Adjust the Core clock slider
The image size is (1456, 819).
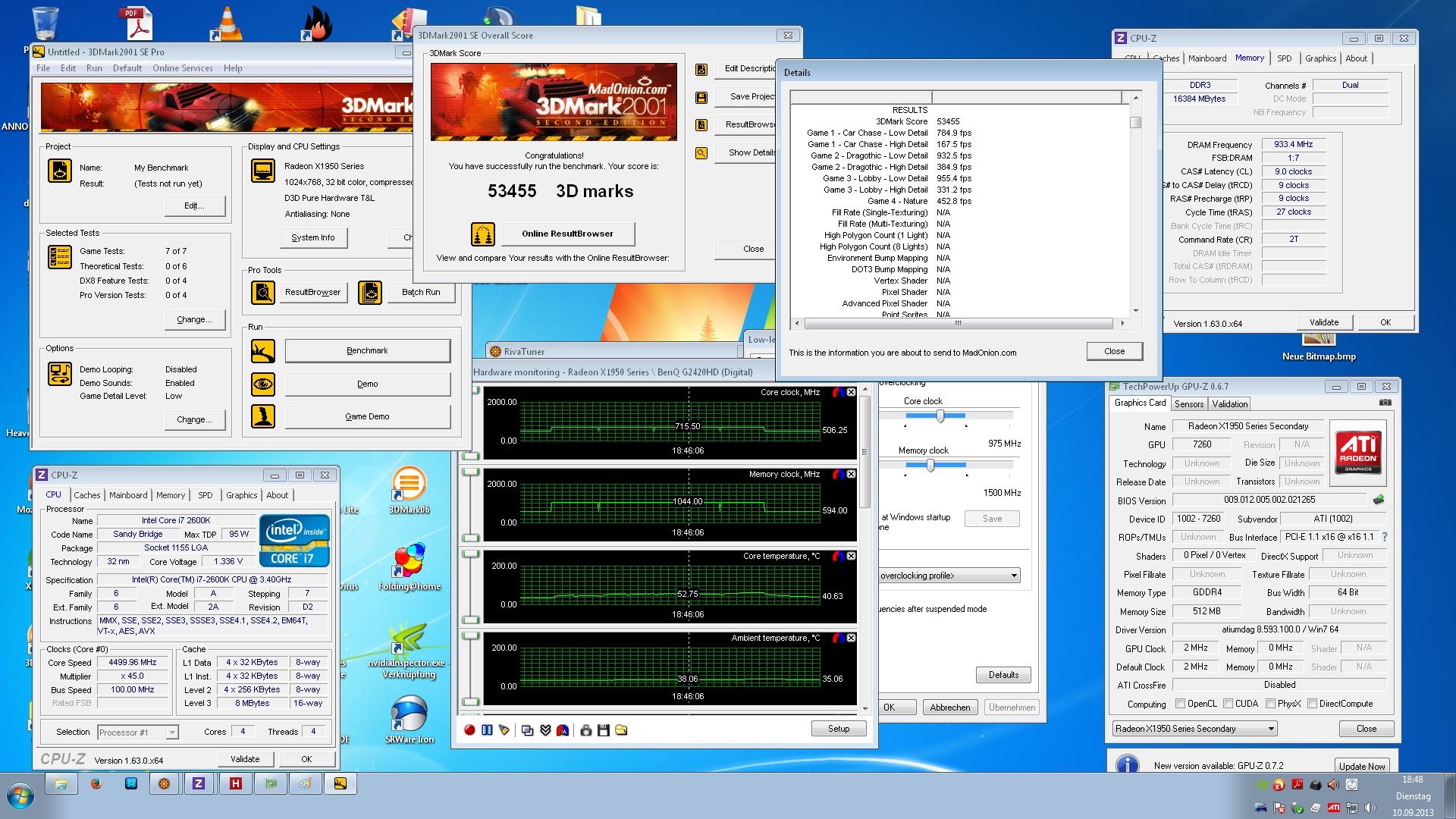click(940, 416)
